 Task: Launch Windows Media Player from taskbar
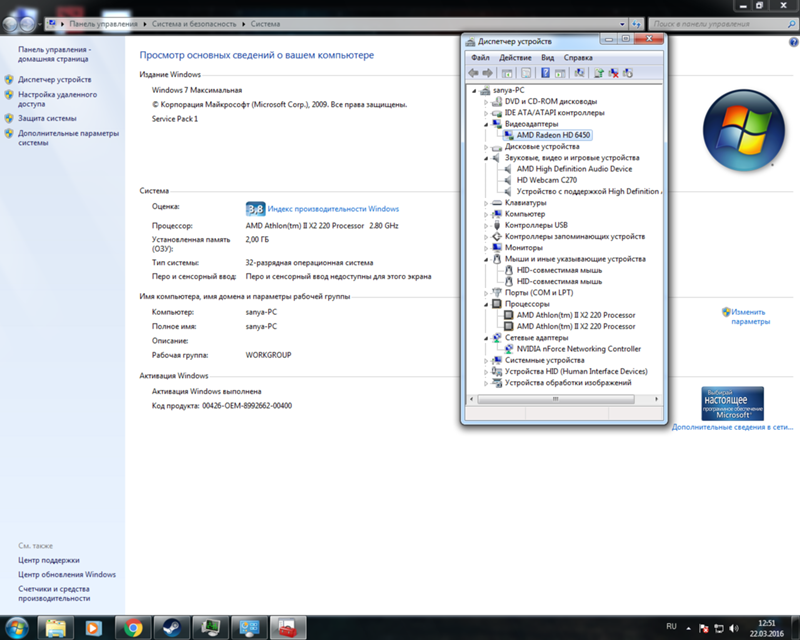pyautogui.click(x=93, y=628)
